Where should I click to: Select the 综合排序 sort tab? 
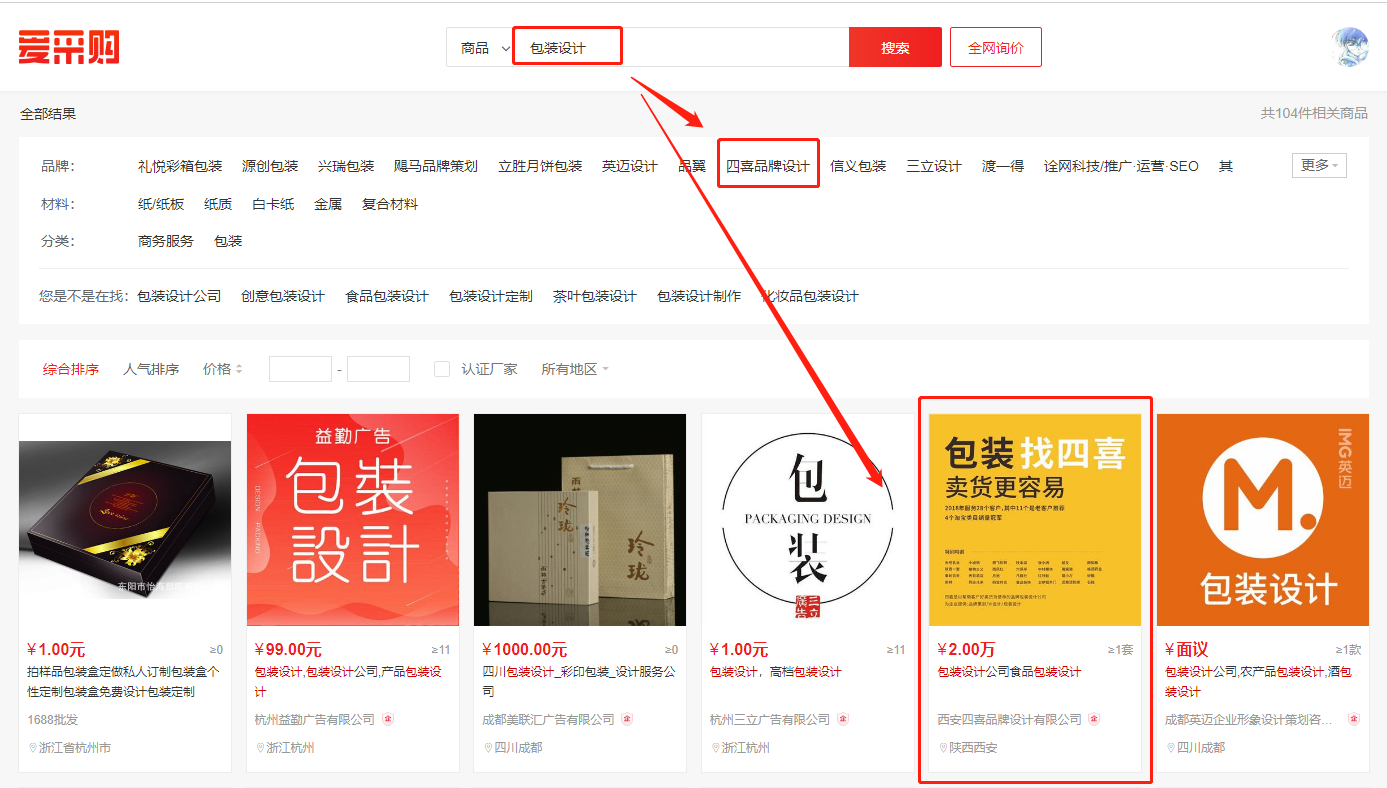[71, 369]
